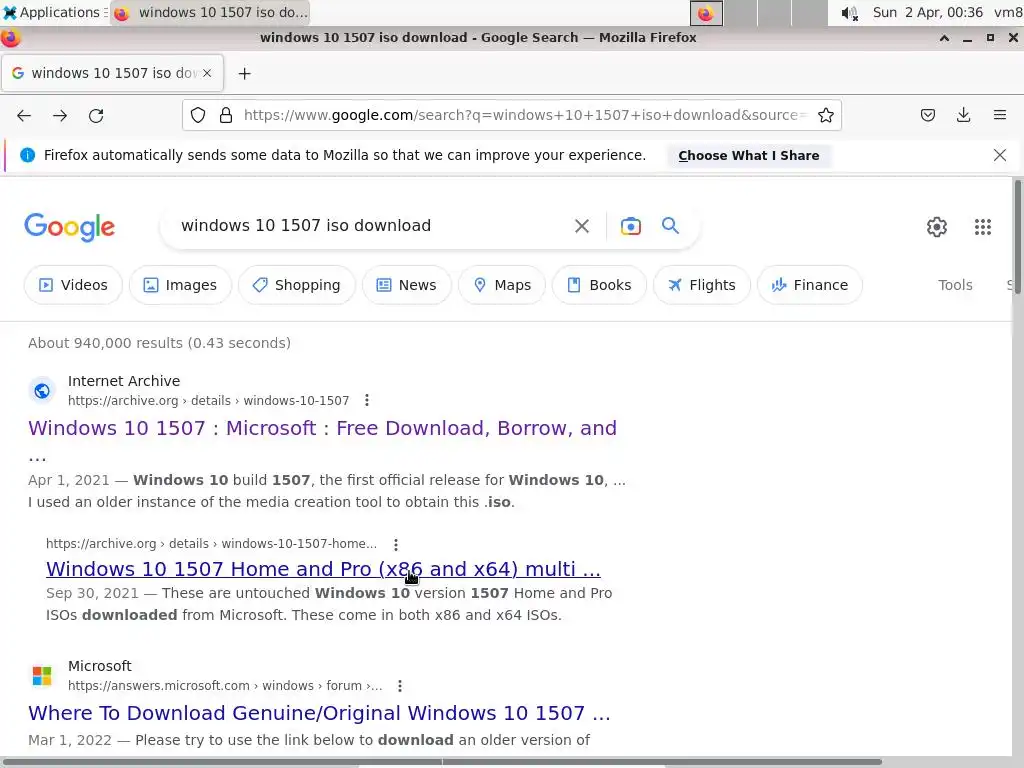
Task: Open options for the Microsoft answers result
Action: coord(400,686)
